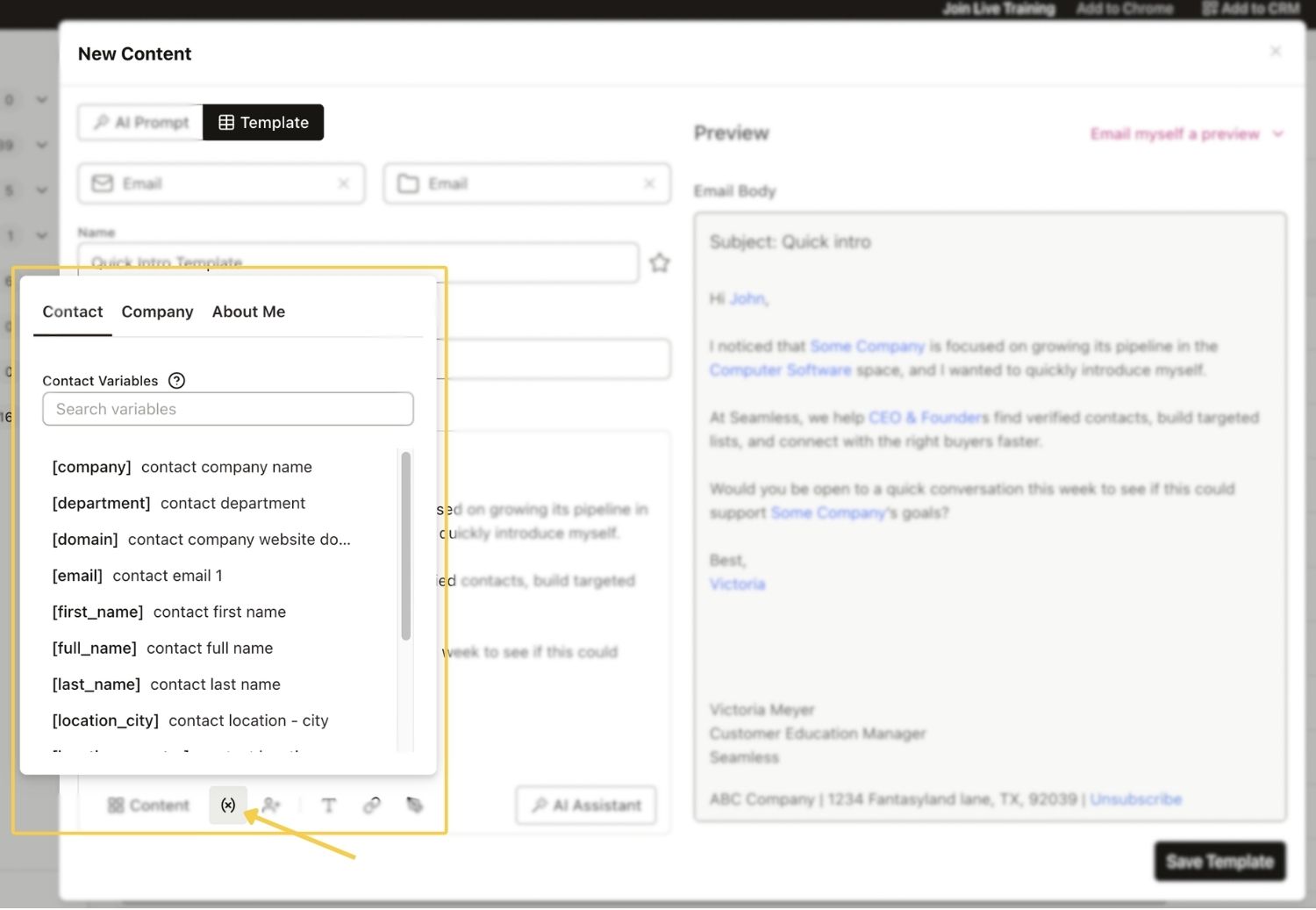Insert a link using the chain icon

372,805
